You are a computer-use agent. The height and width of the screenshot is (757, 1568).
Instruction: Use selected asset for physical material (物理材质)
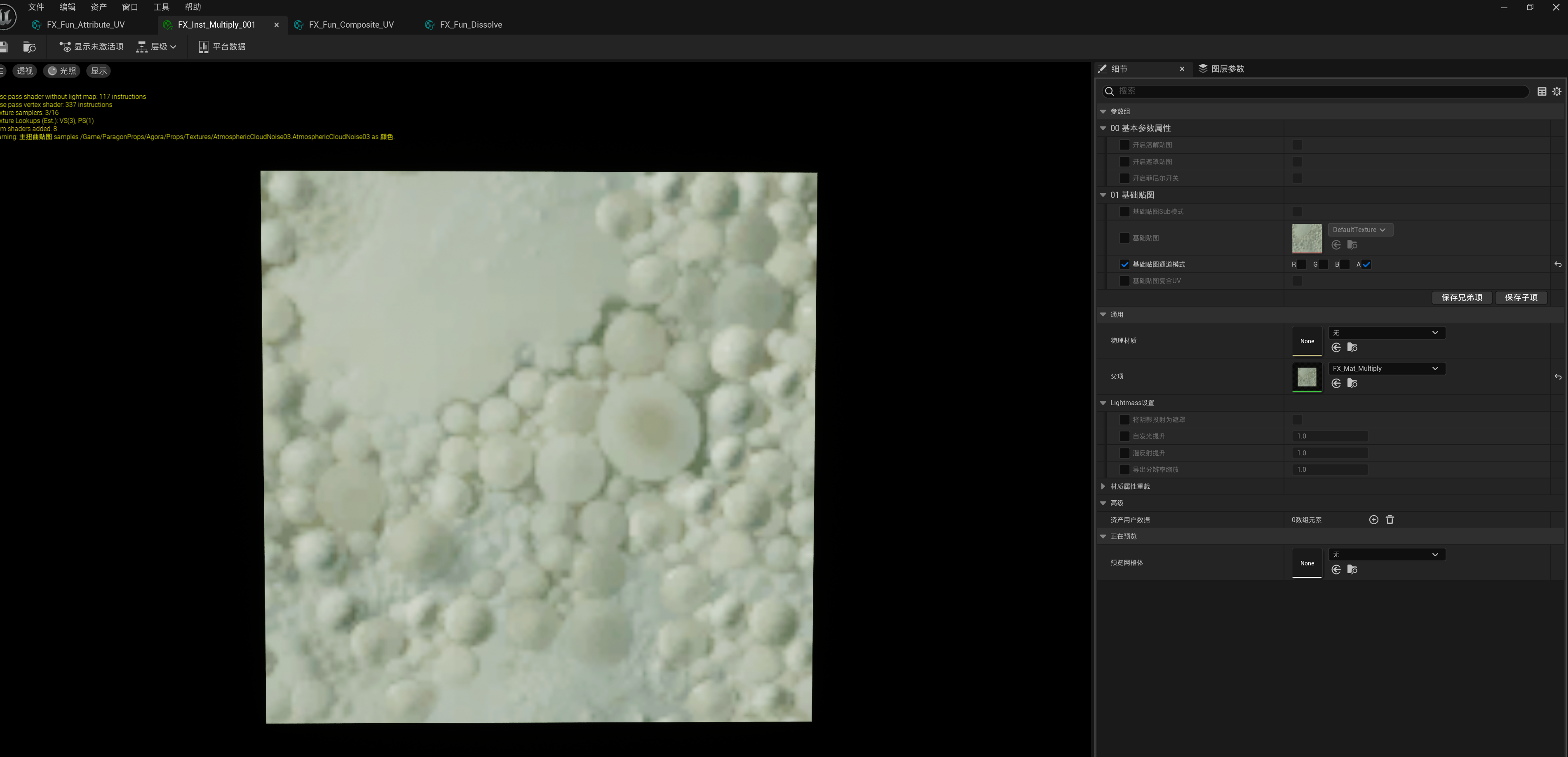pos(1336,347)
